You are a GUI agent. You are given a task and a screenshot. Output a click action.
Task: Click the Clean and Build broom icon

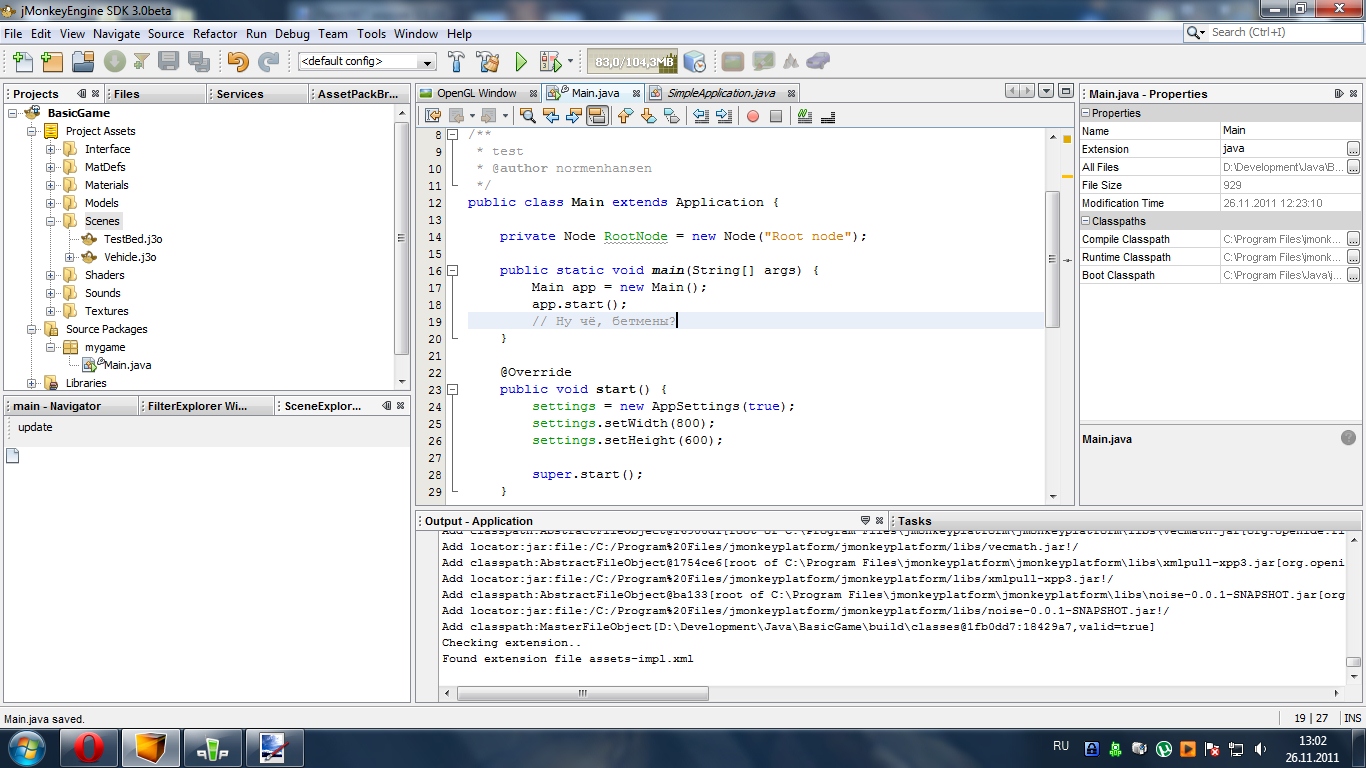(488, 62)
